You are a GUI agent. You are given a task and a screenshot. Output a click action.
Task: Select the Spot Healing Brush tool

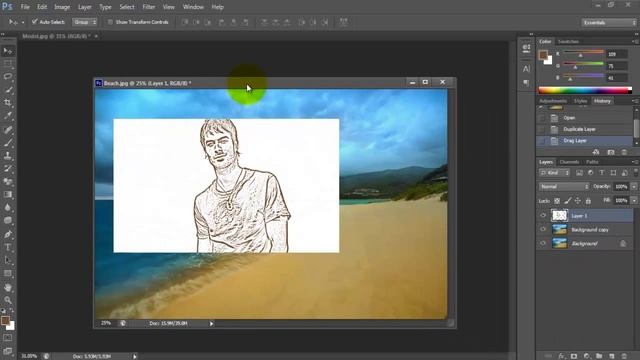(x=8, y=130)
